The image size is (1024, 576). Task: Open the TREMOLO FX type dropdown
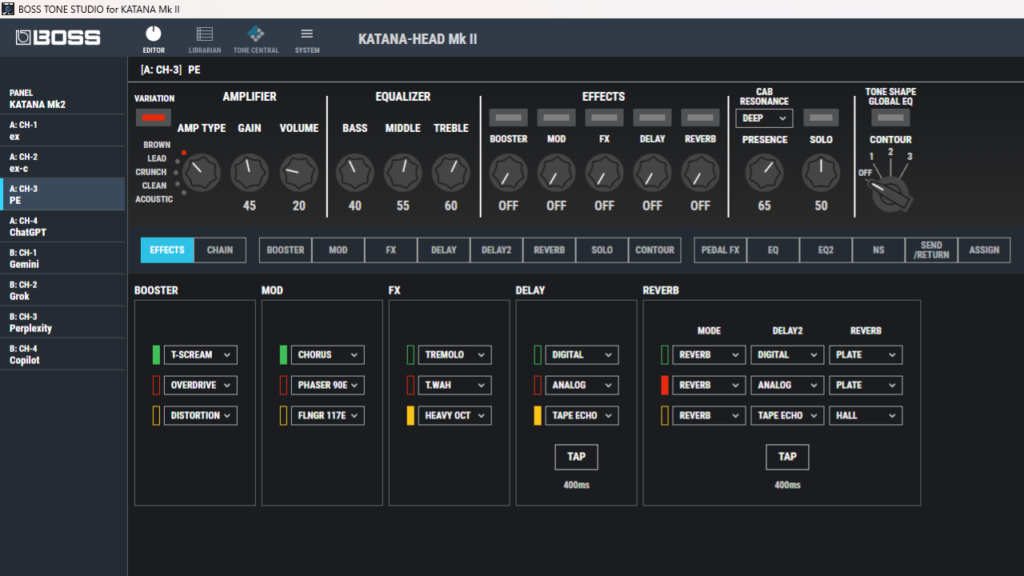[x=455, y=355]
